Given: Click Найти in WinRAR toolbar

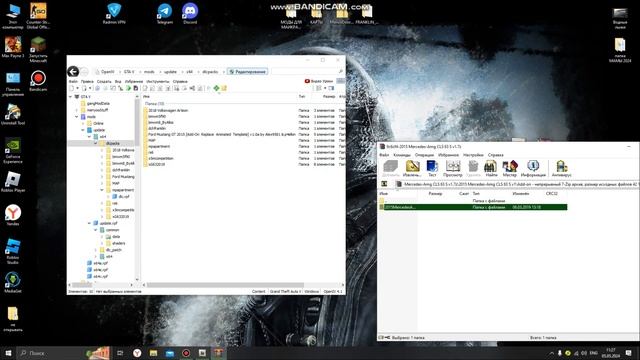Looking at the screenshot, I should tap(491, 169).
